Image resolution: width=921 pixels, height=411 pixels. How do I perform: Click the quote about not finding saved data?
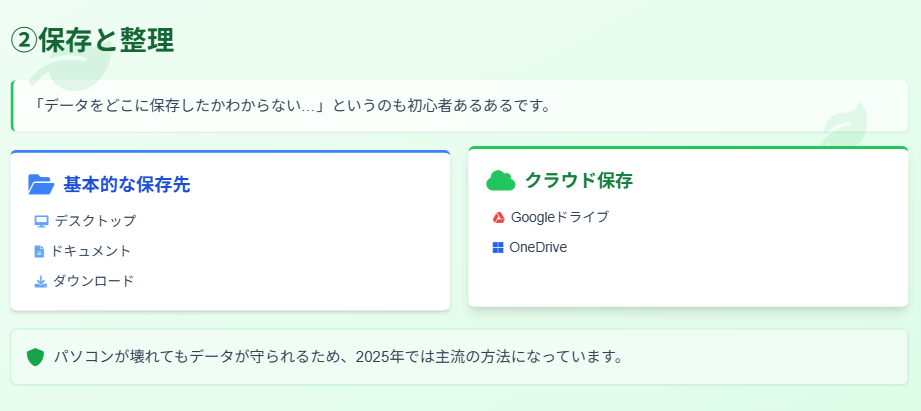[x=291, y=105]
